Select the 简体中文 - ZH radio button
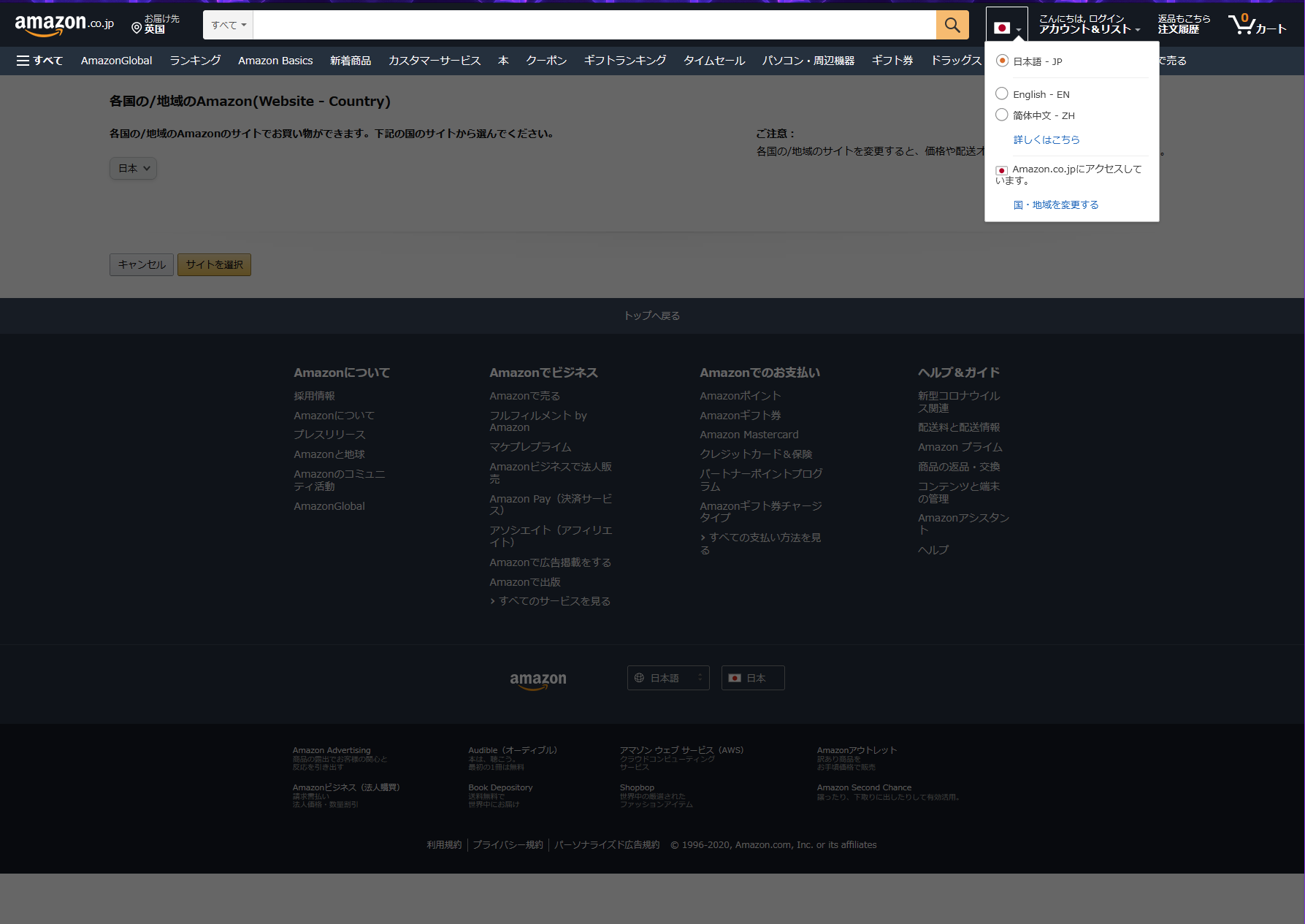Screen dimensions: 1305x924 coord(1002,115)
